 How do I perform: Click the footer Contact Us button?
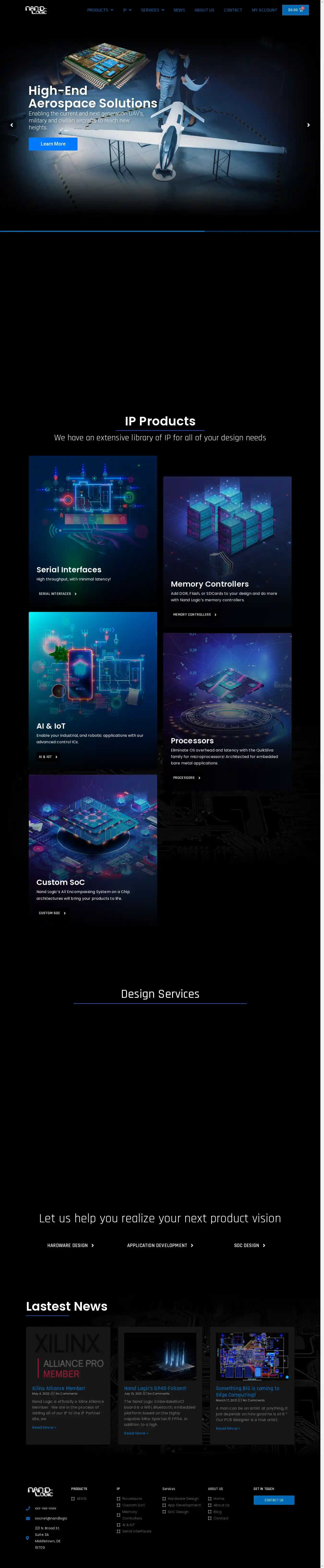tap(274, 1499)
